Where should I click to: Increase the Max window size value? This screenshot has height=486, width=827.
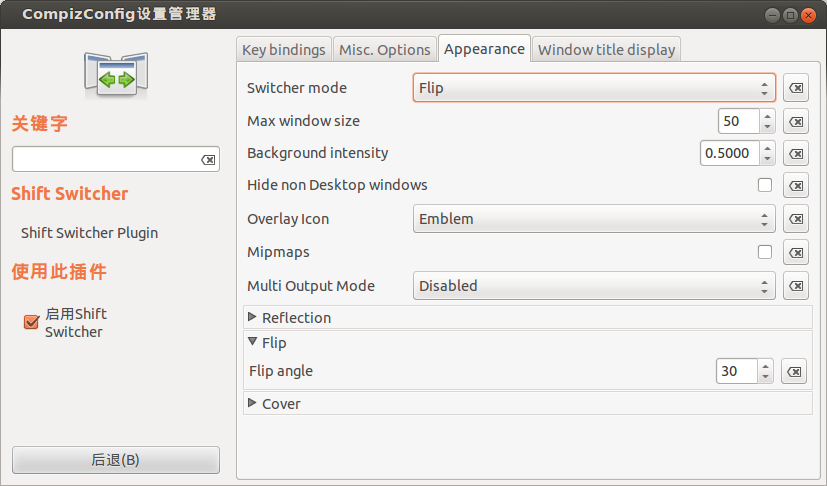(767, 116)
